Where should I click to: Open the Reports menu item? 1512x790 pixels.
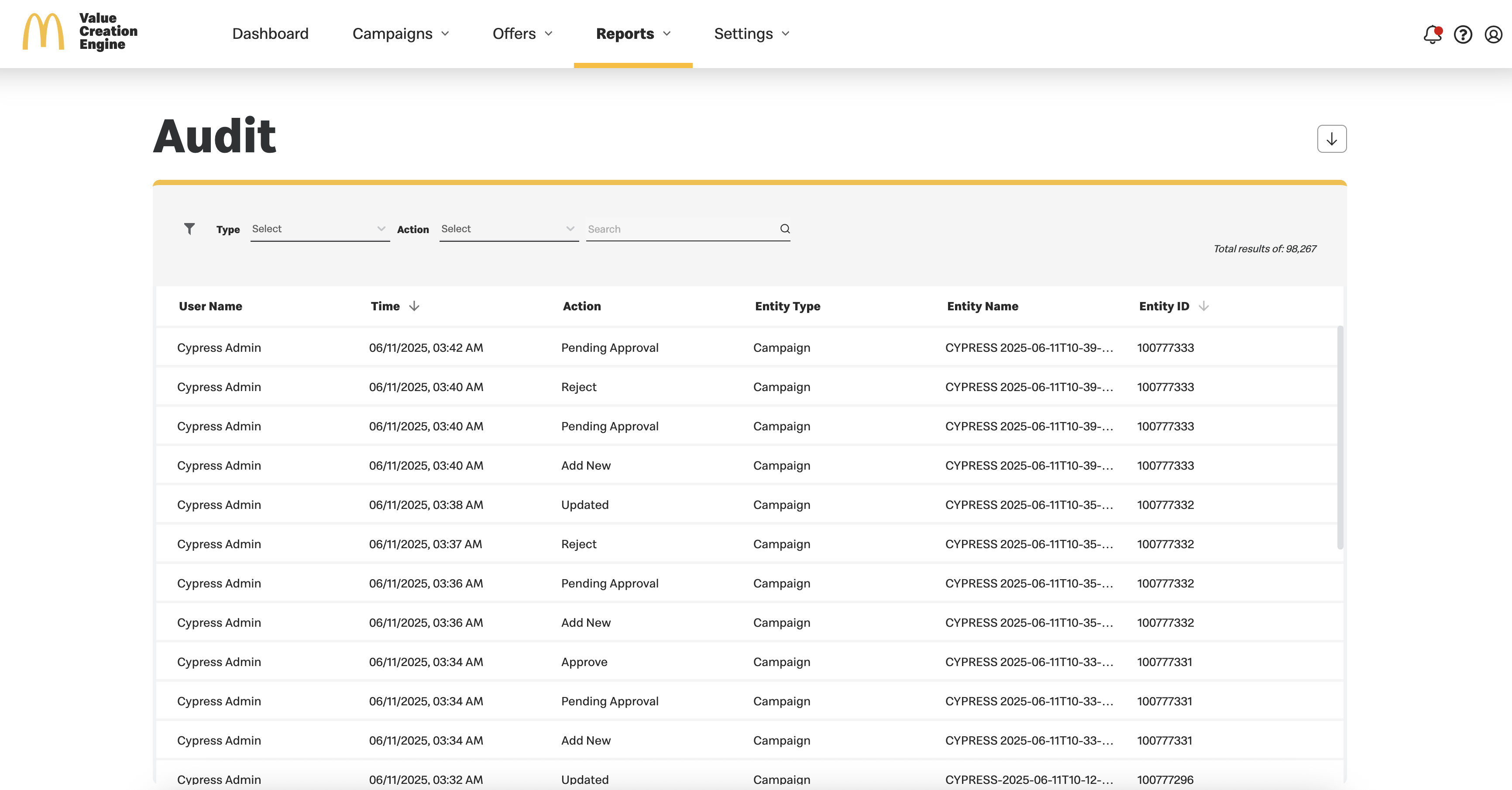(x=625, y=34)
